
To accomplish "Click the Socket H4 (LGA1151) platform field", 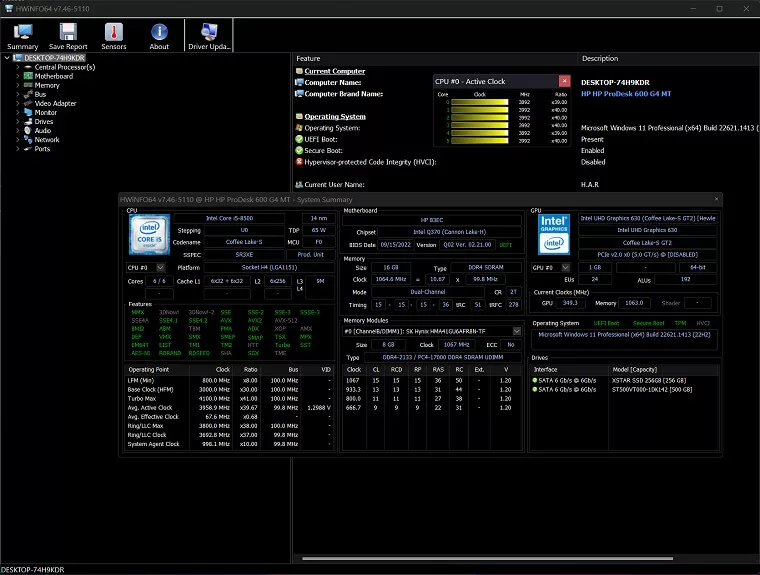I will (x=269, y=267).
